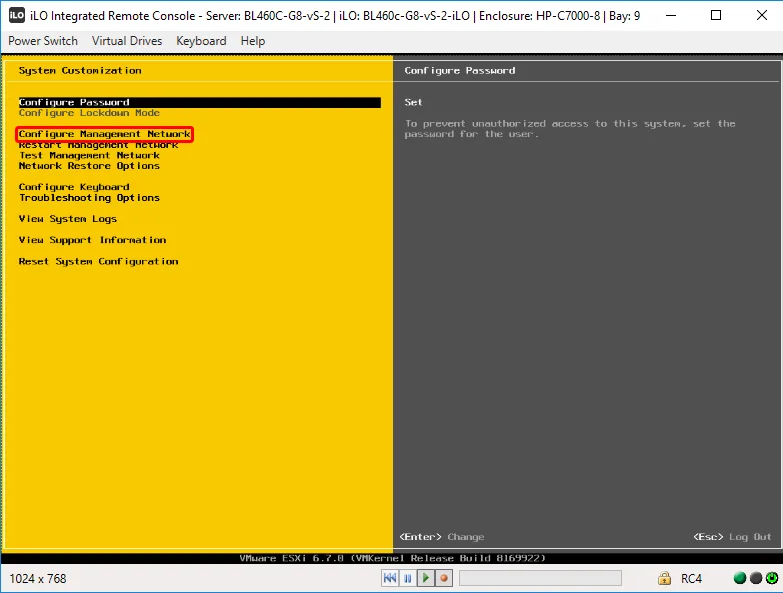Click the pause playback button
Screen dimensions: 783x593
[407, 578]
